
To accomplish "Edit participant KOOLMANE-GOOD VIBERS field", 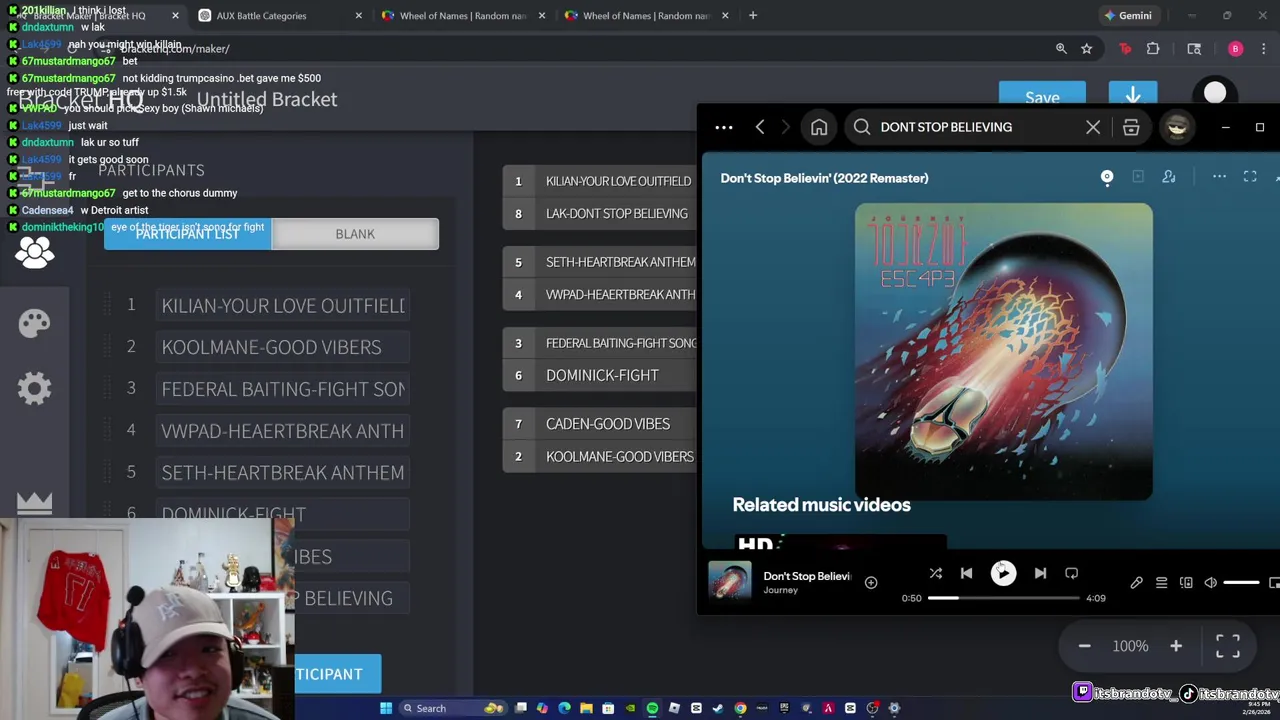I will pos(283,347).
